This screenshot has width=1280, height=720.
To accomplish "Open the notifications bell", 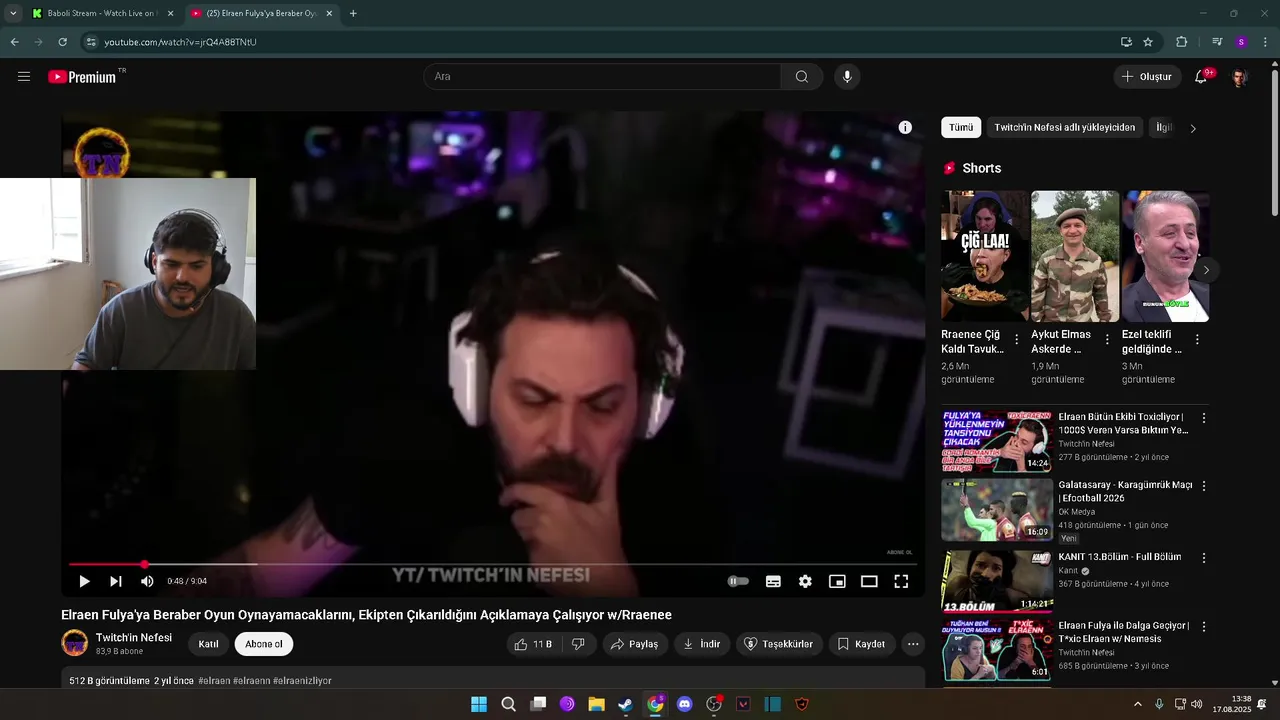I will point(1201,77).
